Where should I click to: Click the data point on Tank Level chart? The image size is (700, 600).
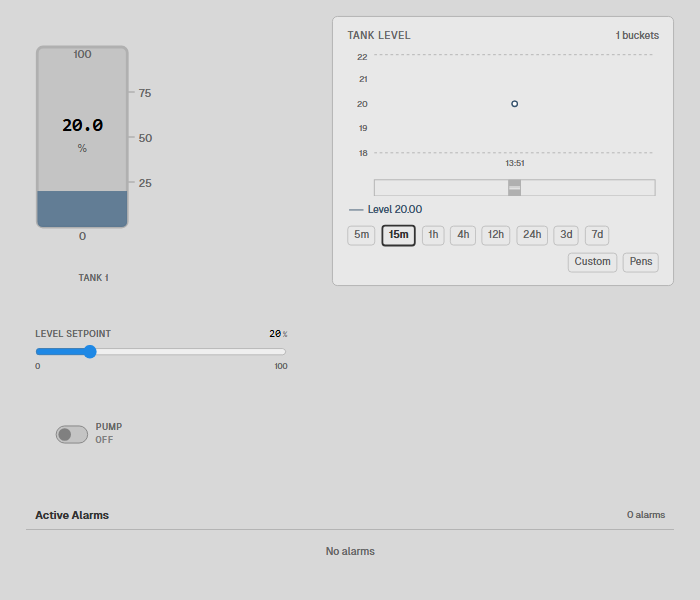click(514, 104)
